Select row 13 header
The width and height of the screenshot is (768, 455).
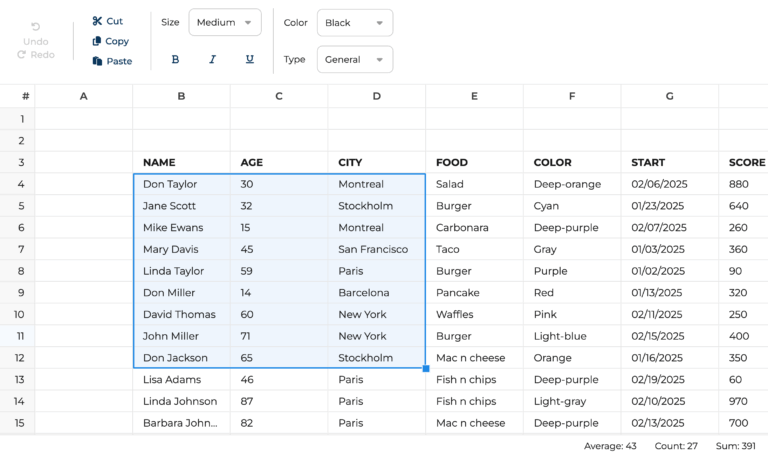(18, 380)
